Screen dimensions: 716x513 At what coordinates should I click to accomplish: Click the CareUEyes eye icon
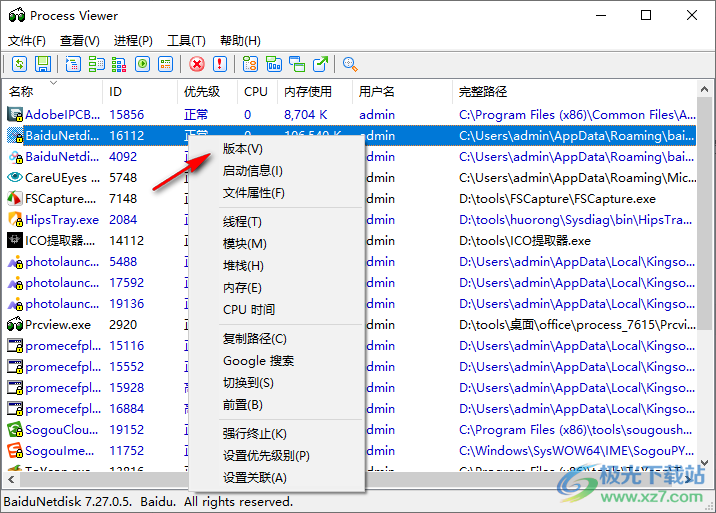click(15, 177)
